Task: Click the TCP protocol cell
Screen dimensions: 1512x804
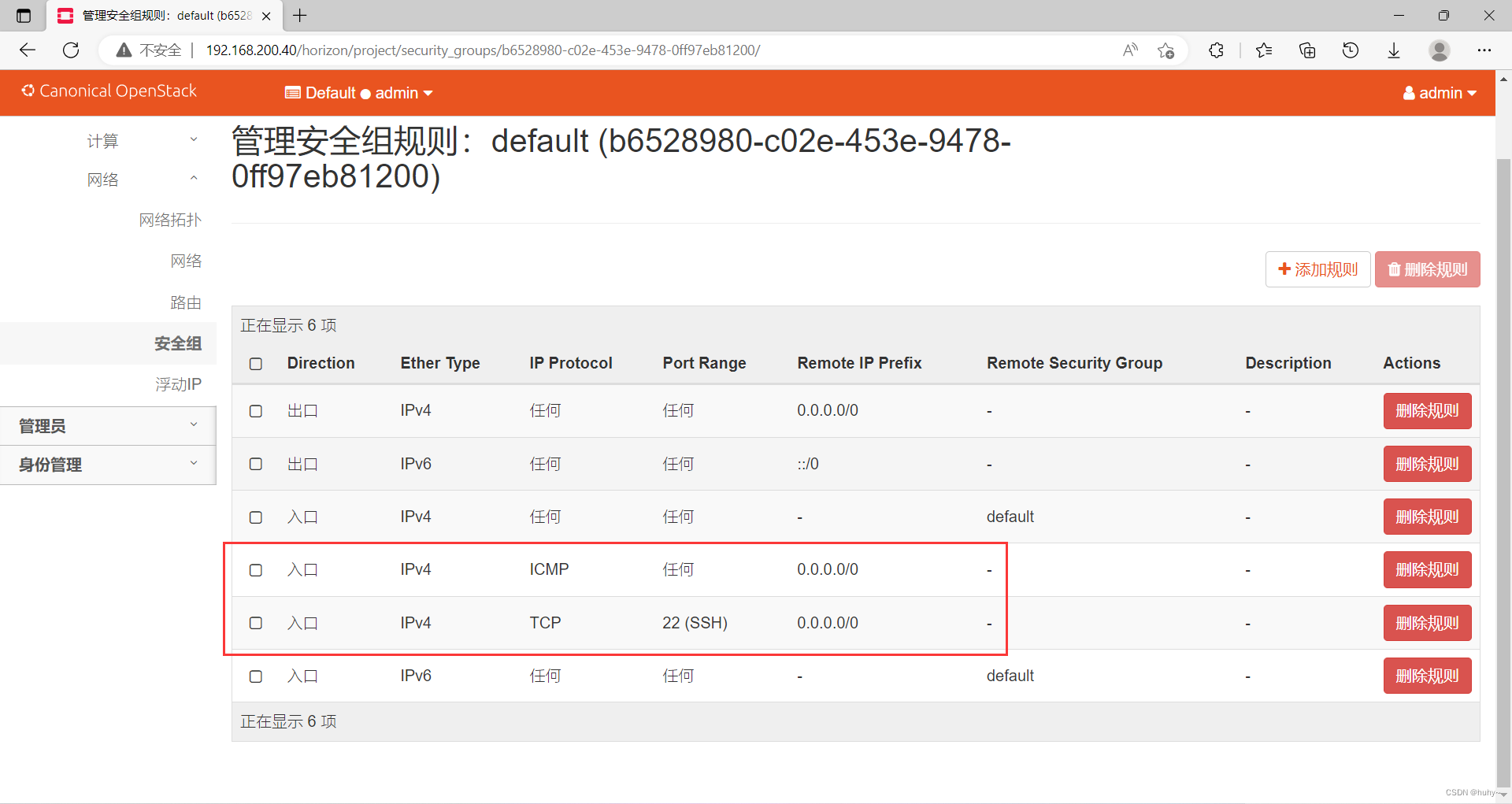Action: 545,623
